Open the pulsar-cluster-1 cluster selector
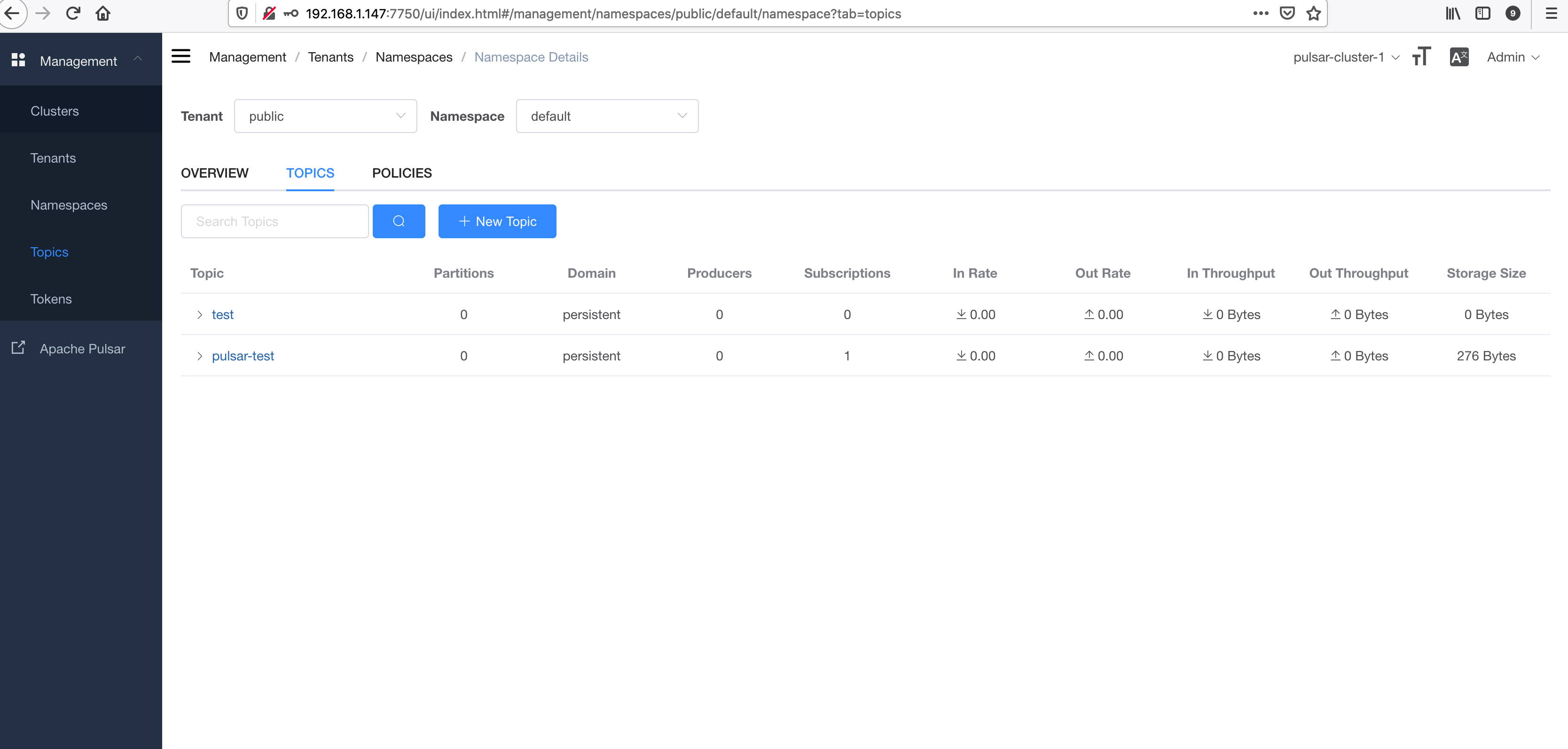Image resolution: width=1568 pixels, height=749 pixels. click(x=1346, y=57)
